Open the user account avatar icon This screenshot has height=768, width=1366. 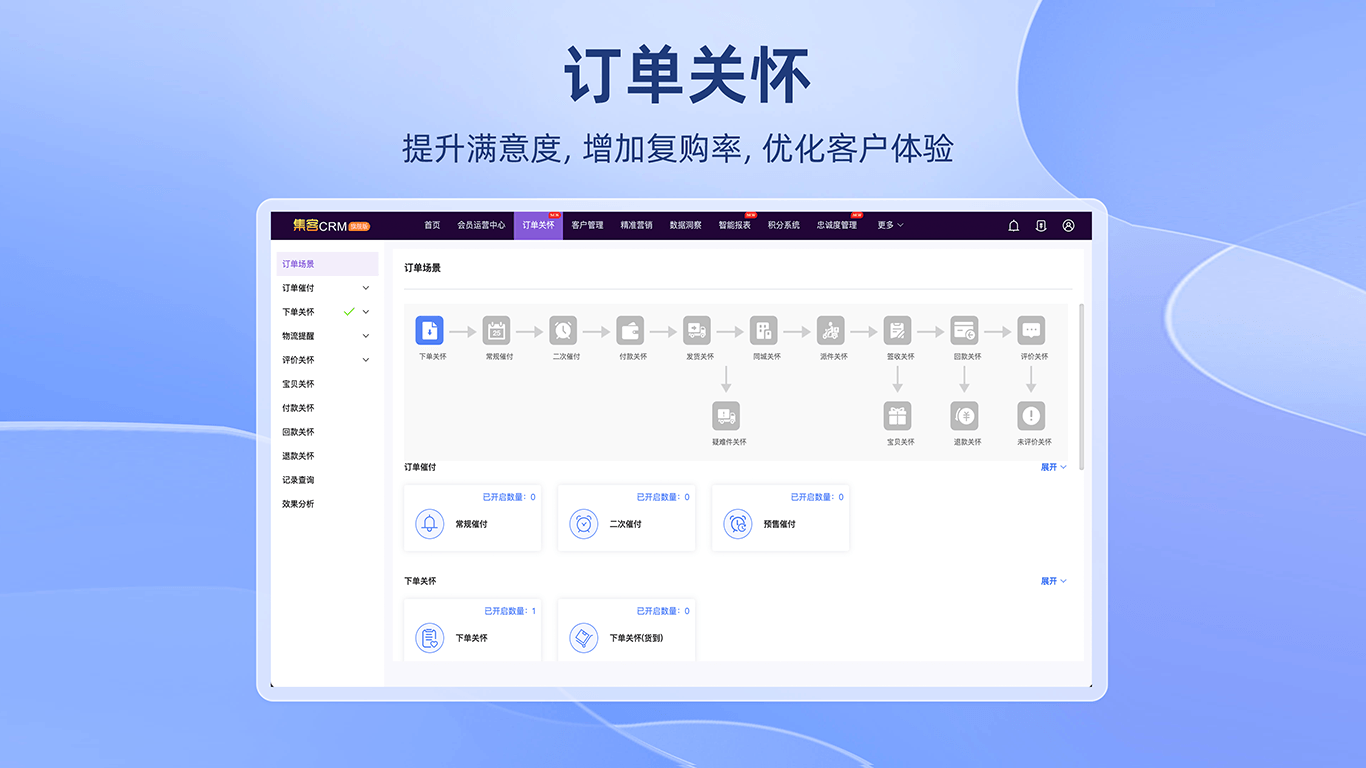point(1069,226)
